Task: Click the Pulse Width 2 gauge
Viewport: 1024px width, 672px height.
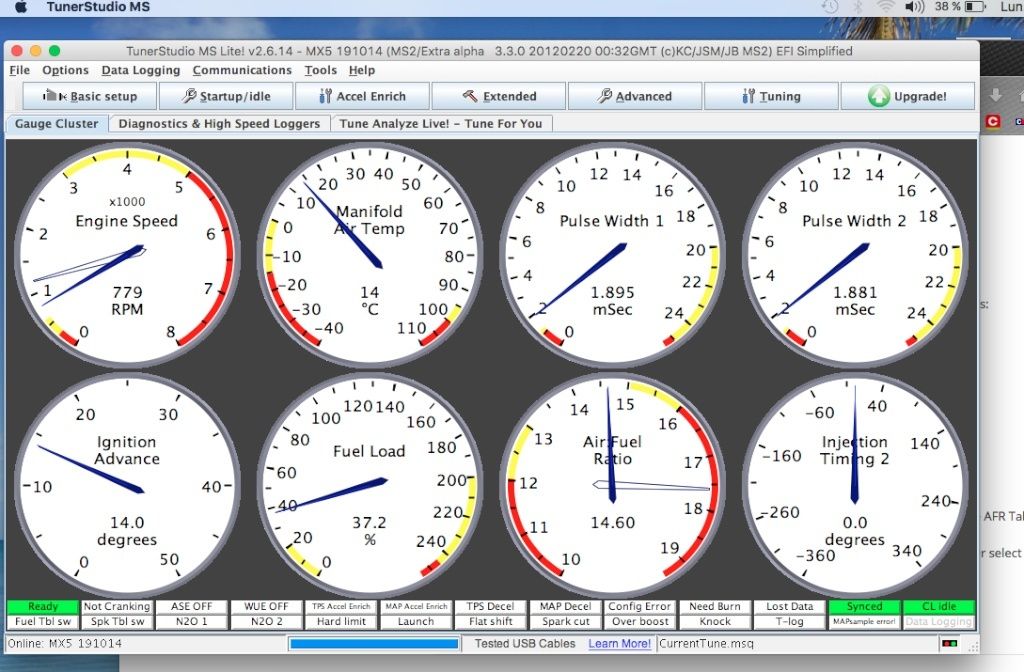Action: point(855,255)
